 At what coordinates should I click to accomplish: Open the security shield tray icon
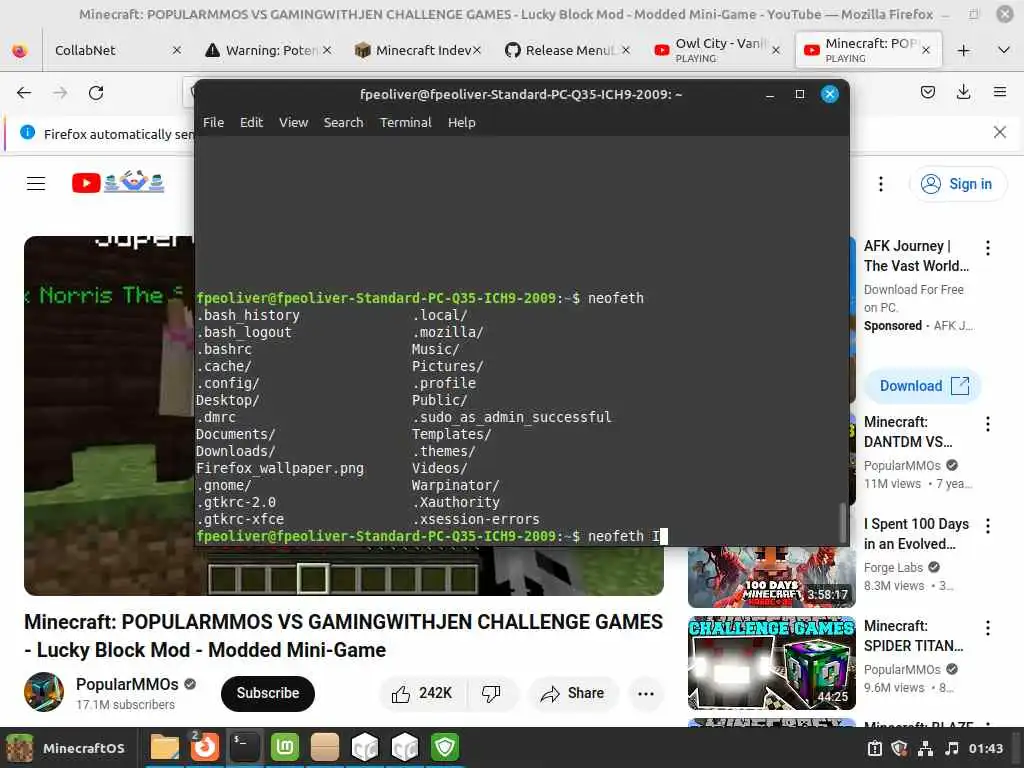tap(899, 748)
